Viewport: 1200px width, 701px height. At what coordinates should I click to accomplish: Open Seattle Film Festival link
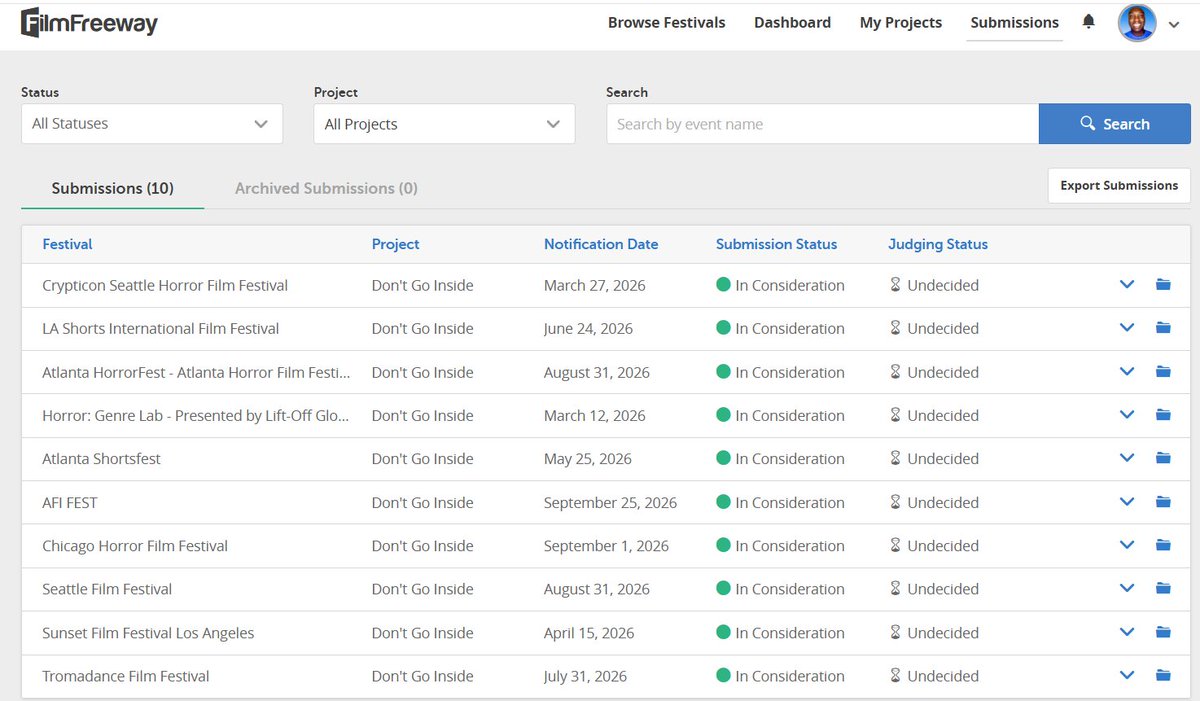tap(107, 589)
